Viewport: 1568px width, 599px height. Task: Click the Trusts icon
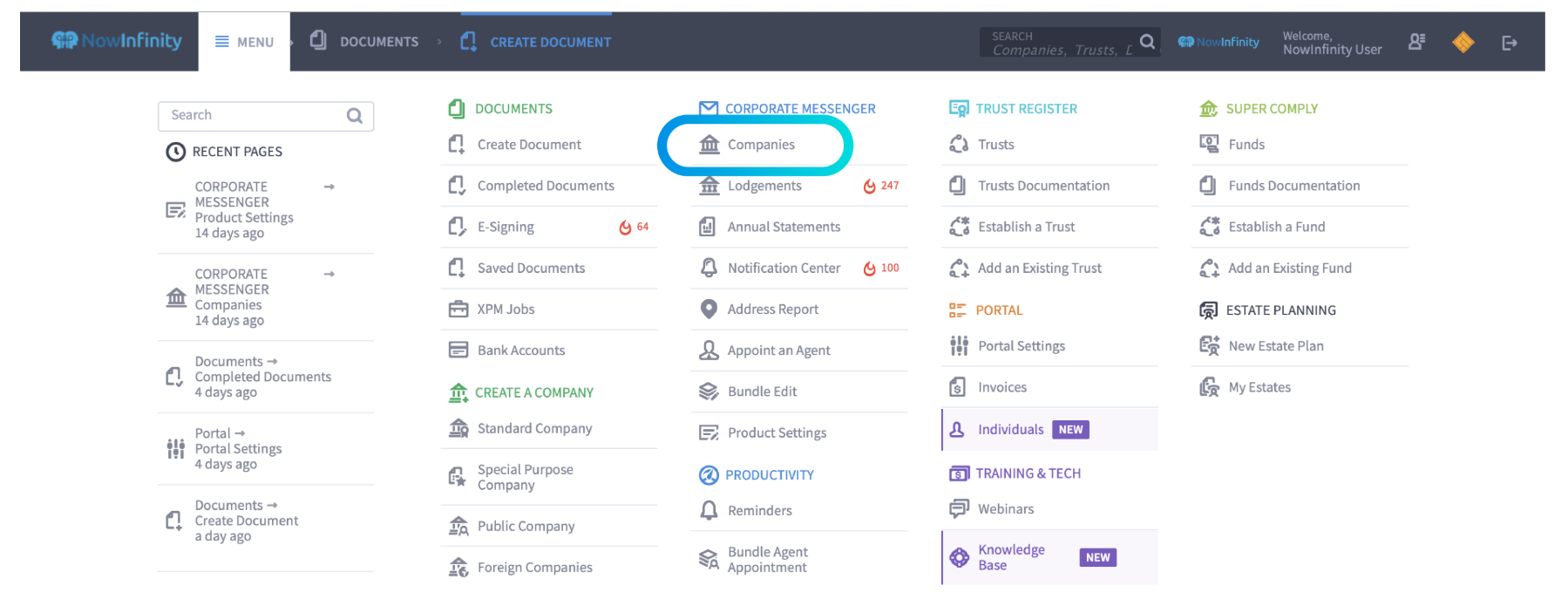(959, 145)
